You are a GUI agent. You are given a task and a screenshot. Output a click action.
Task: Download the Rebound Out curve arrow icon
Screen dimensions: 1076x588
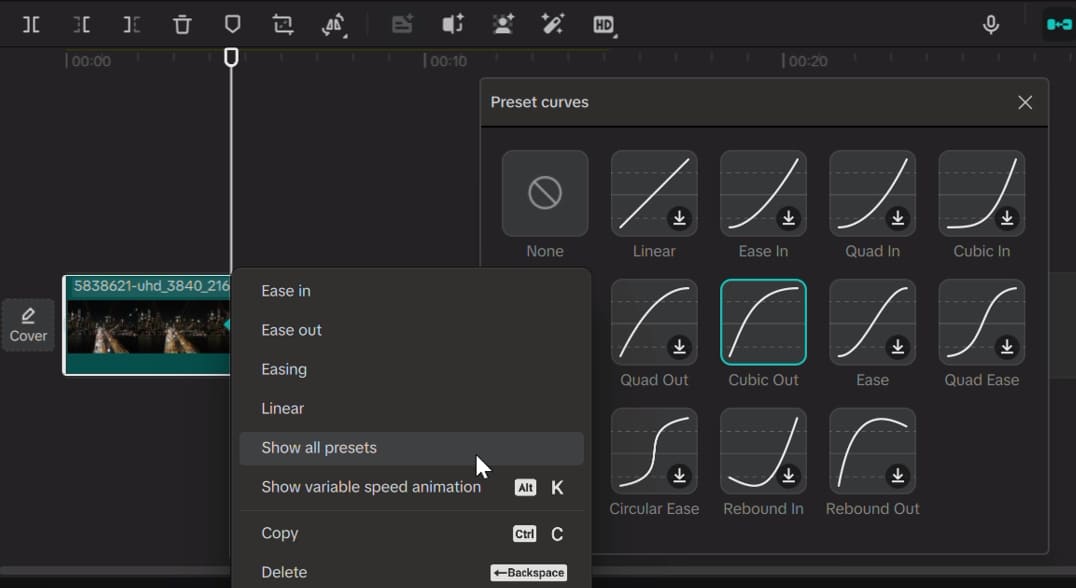coord(898,475)
